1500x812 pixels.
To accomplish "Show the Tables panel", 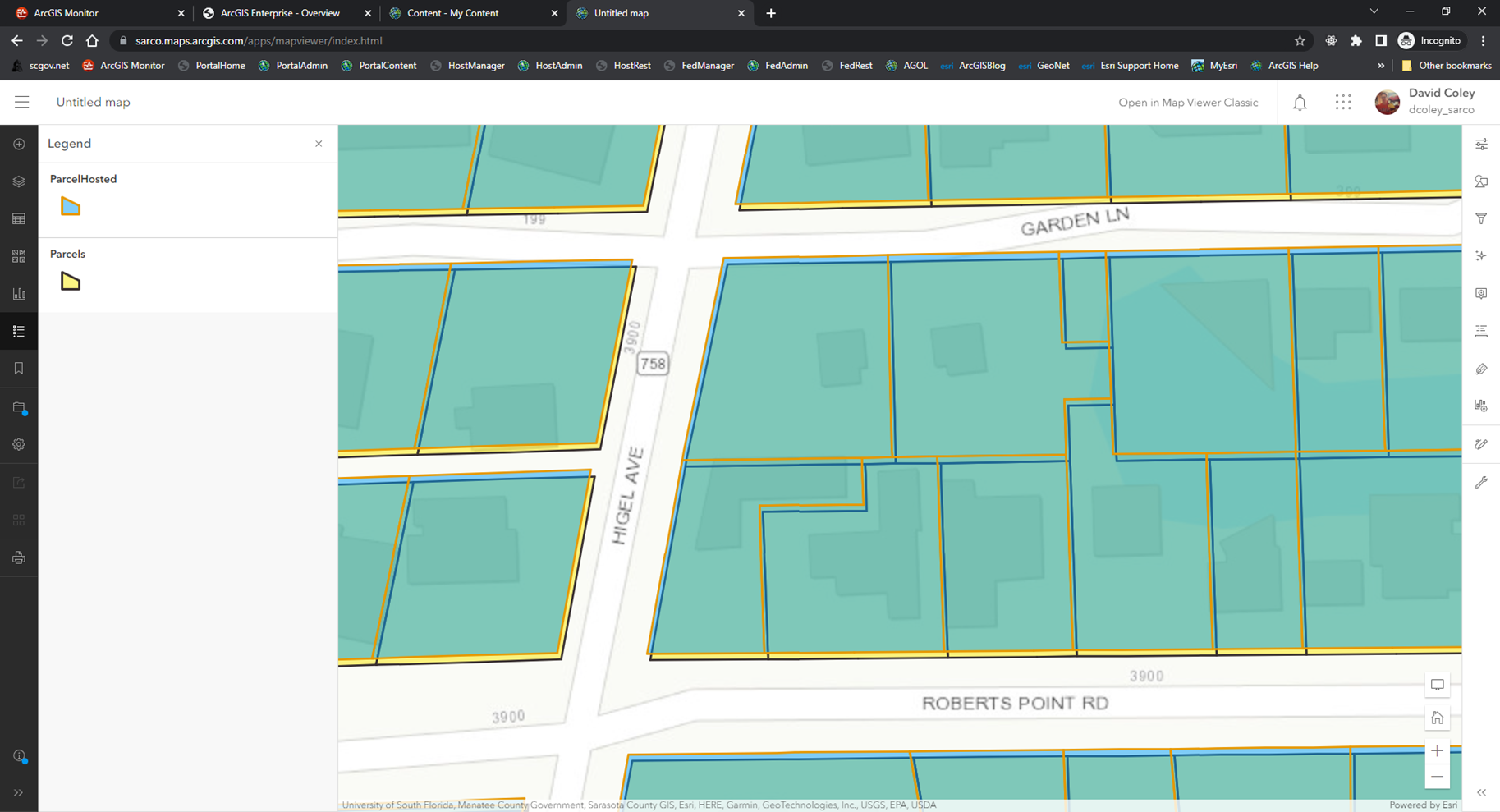I will click(x=20, y=218).
